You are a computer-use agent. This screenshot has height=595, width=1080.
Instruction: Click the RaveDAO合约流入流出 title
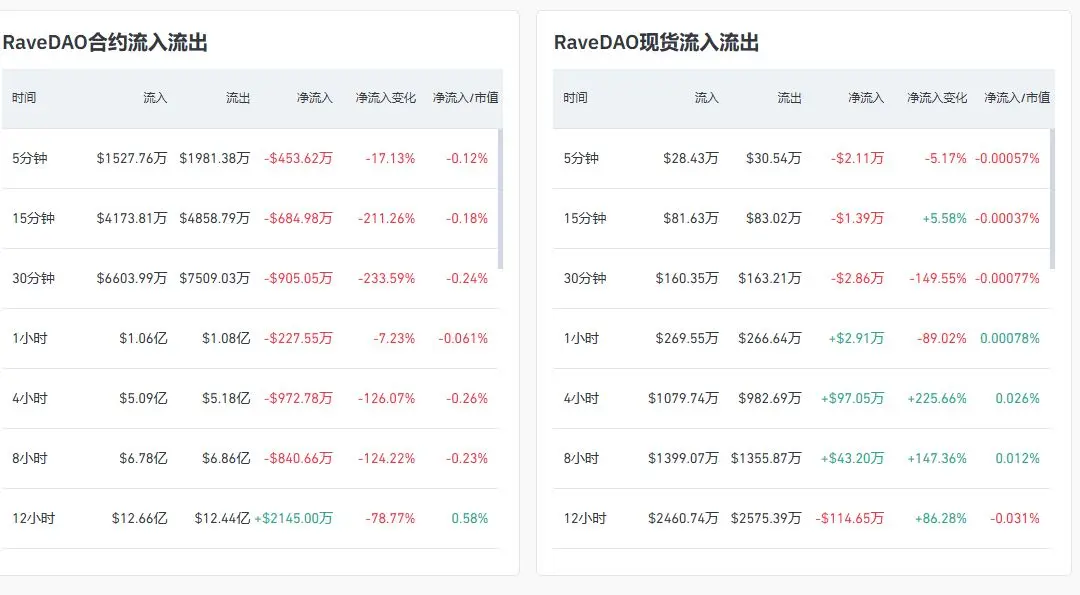pyautogui.click(x=105, y=43)
